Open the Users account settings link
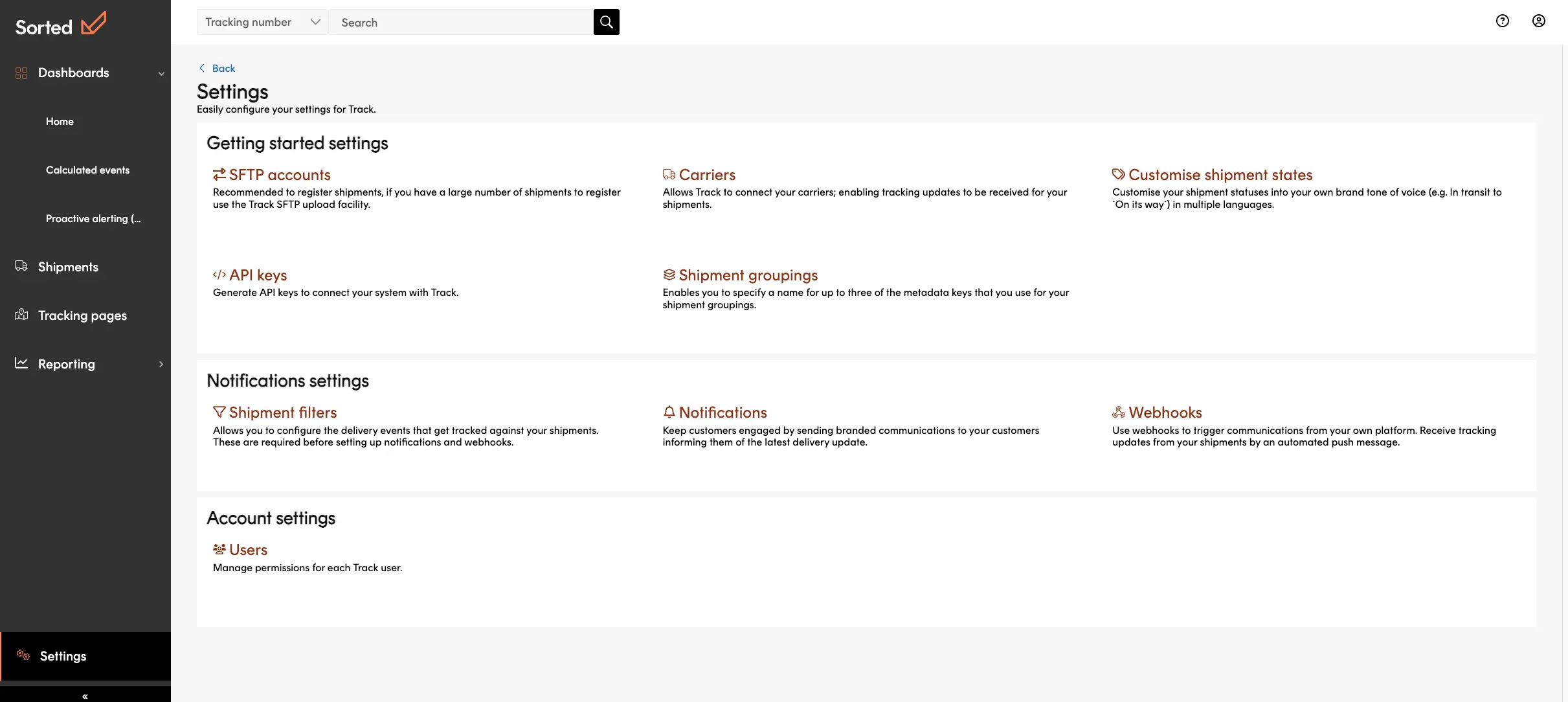The width and height of the screenshot is (1568, 702). [x=247, y=548]
